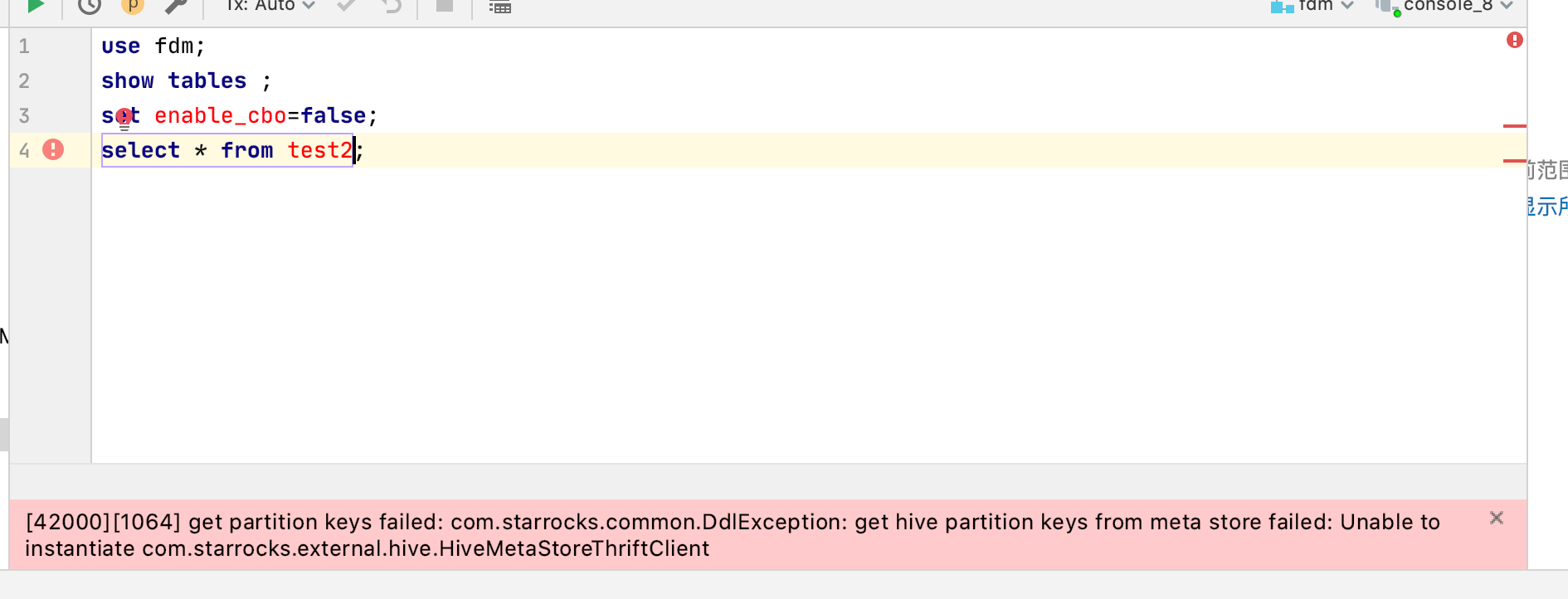Viewport: 1568px width, 599px height.
Task: Click the Commit checkmark icon
Action: click(347, 6)
